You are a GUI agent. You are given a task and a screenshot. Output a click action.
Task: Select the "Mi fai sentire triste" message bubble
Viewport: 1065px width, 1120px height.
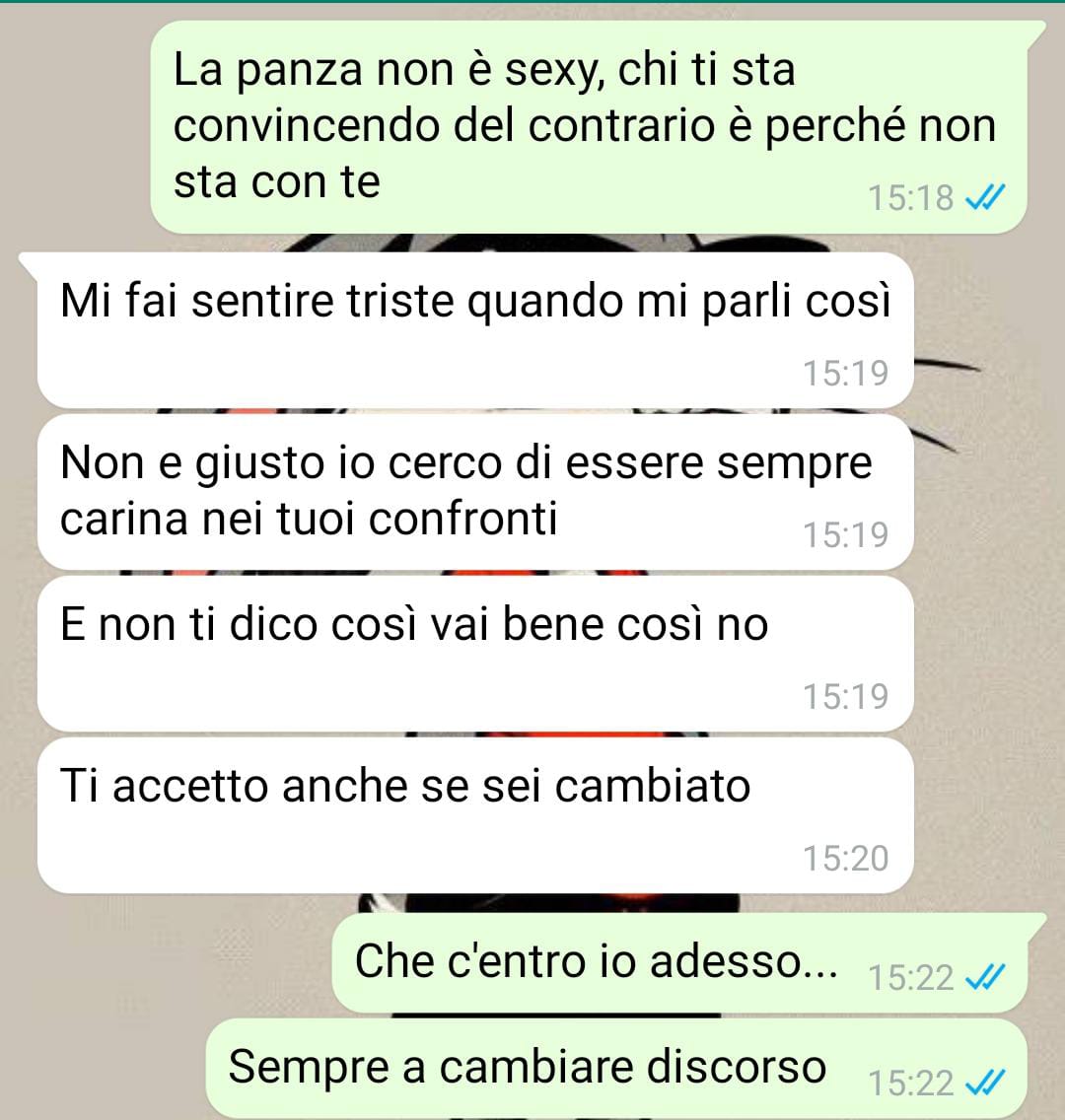475,330
